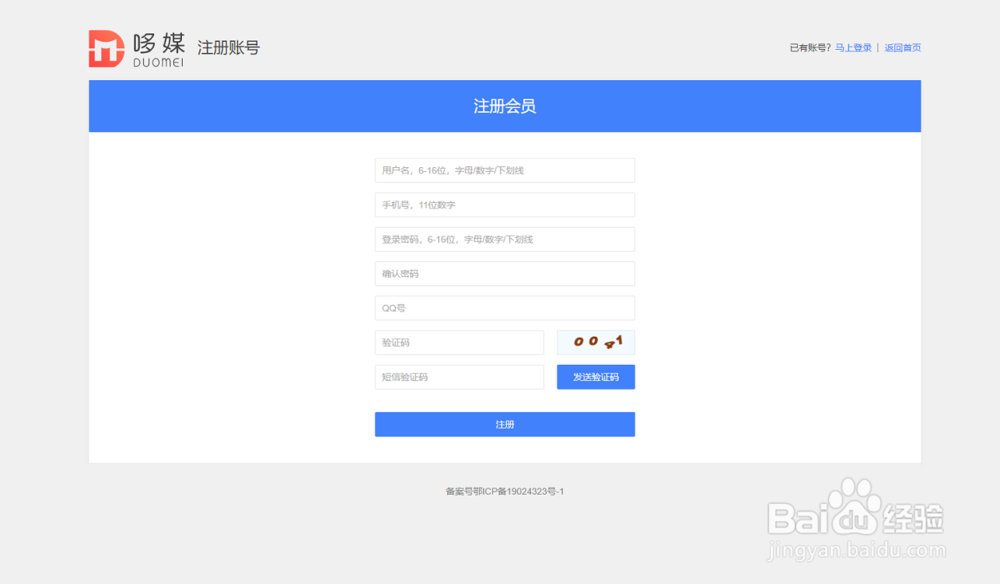Focus the 短信验证码 SMS code field
Image resolution: width=1000 pixels, height=584 pixels.
(x=459, y=377)
